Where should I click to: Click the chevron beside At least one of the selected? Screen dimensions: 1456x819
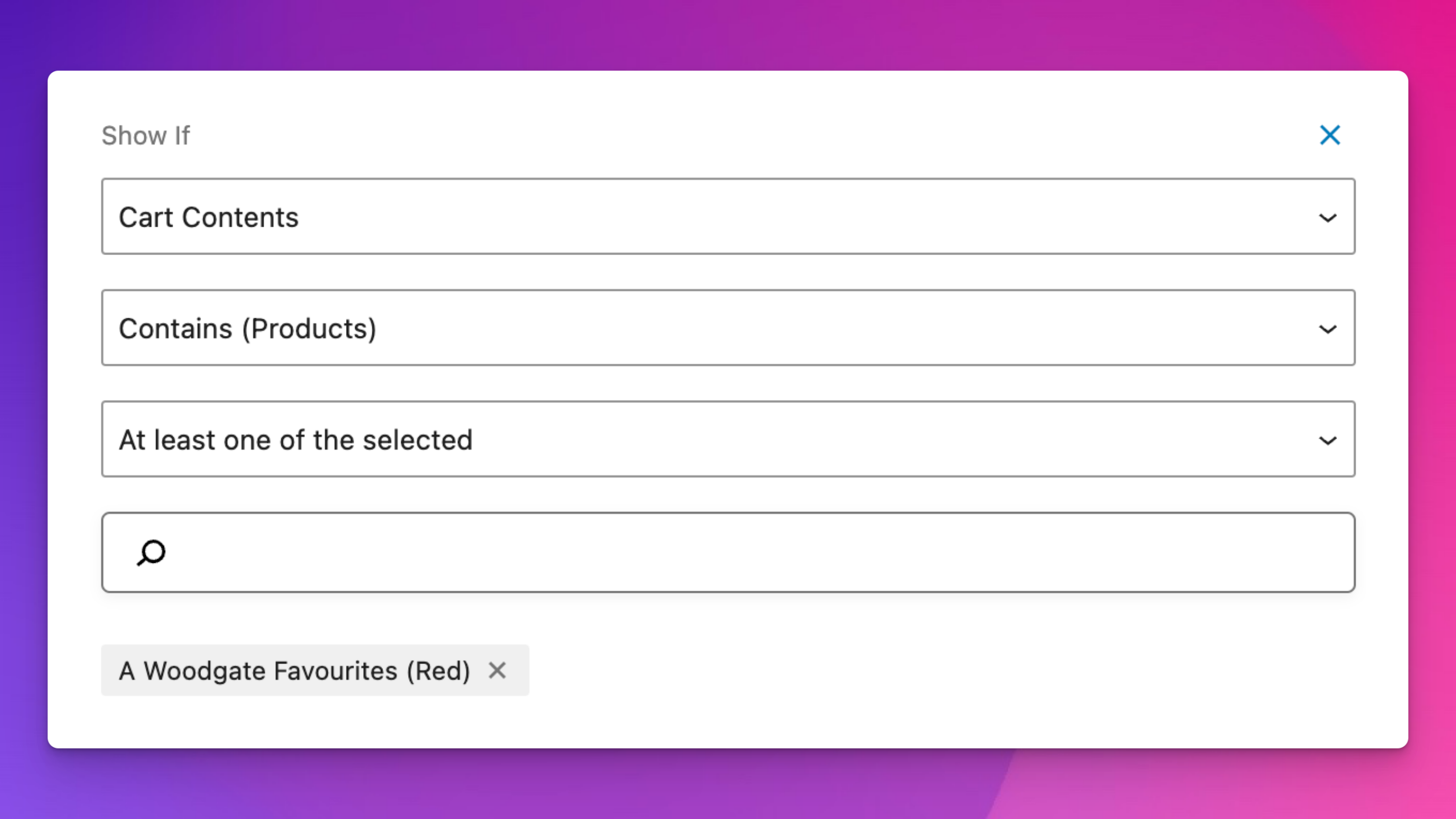1327,441
